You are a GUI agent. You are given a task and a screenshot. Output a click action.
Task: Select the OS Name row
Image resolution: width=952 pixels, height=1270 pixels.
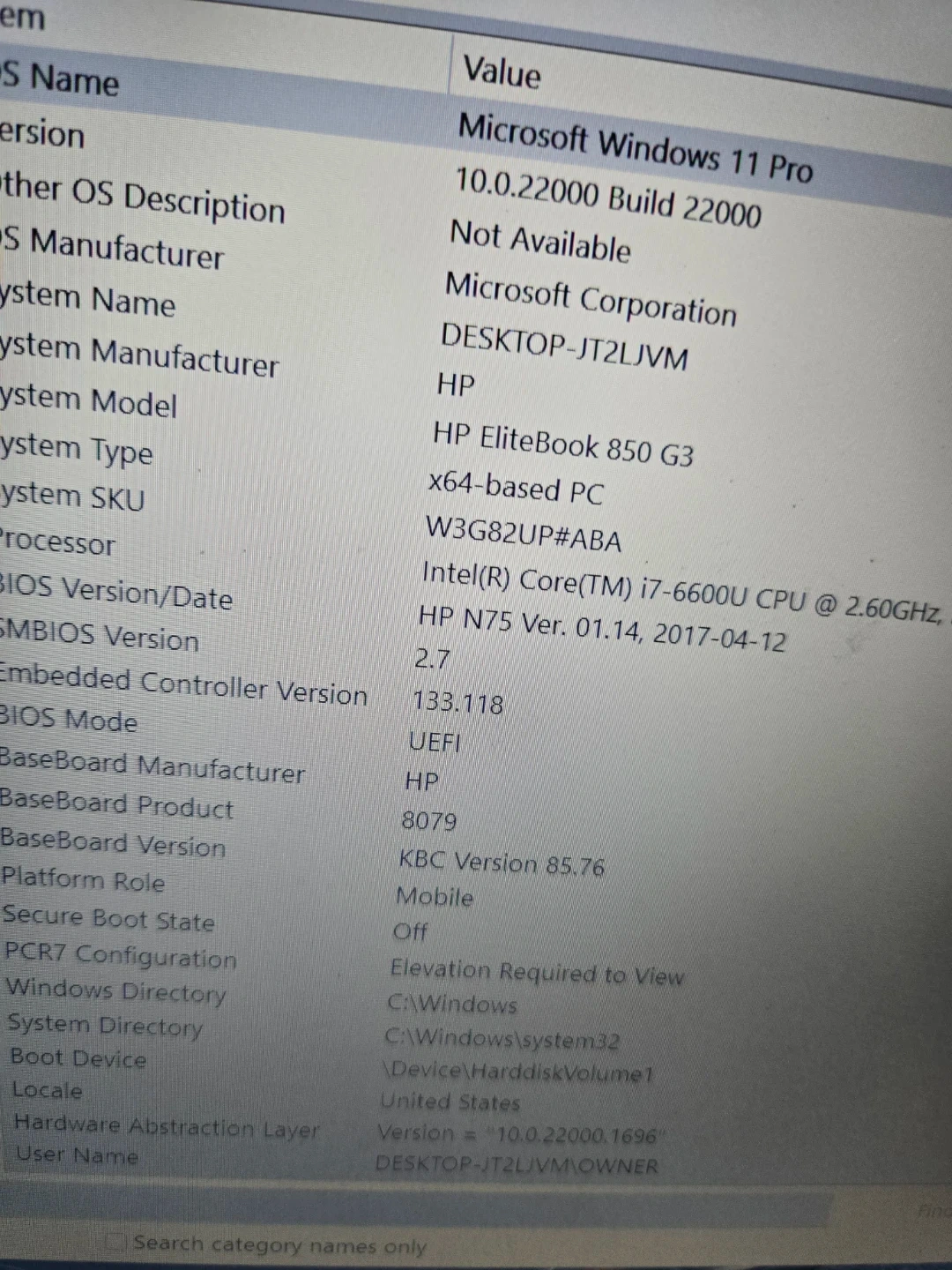click(x=63, y=79)
